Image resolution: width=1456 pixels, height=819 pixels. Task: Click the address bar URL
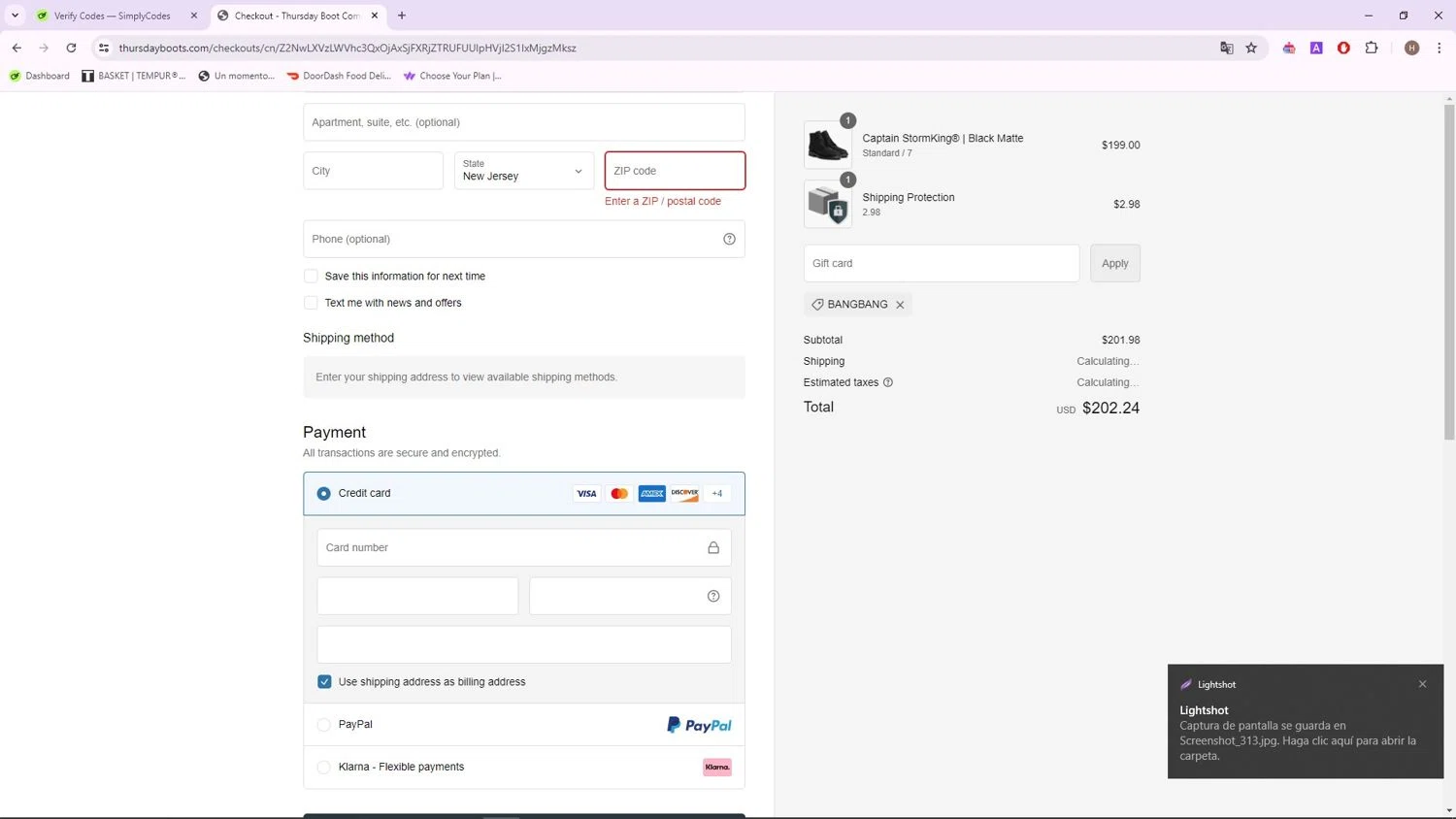[x=347, y=48]
